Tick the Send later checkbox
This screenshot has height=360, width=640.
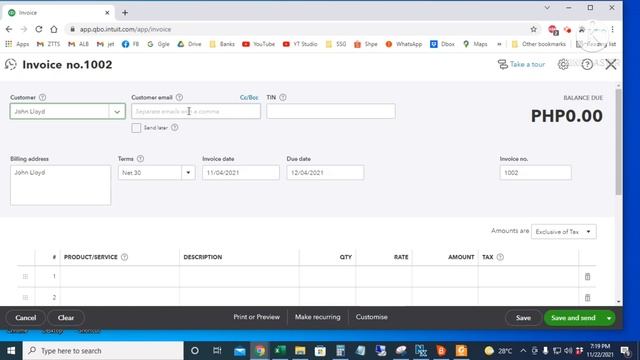tap(136, 128)
